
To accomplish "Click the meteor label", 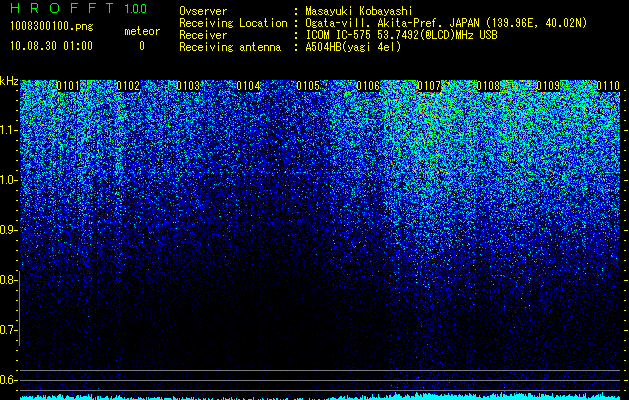I will click(142, 31).
